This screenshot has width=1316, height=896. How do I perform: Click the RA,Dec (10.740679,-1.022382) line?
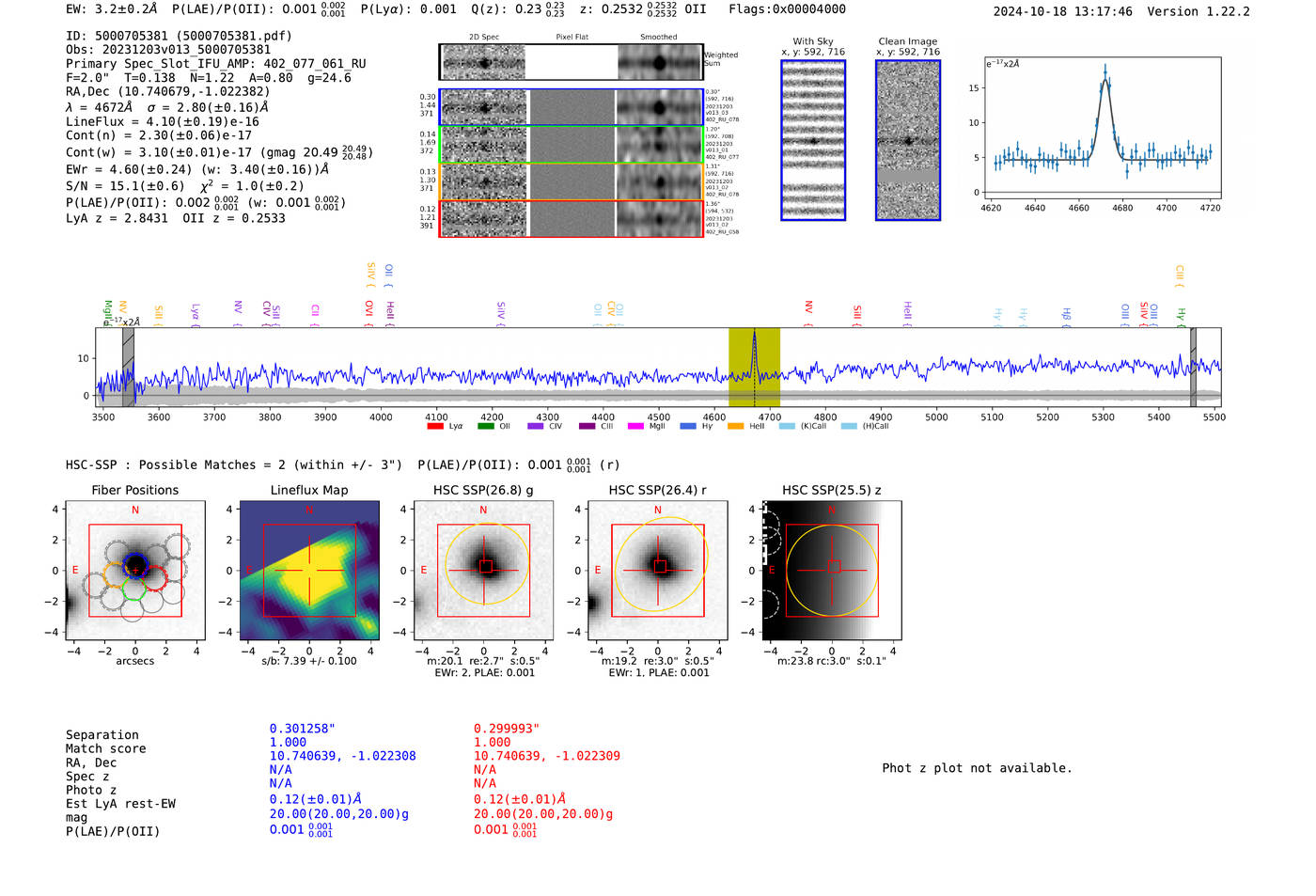pyautogui.click(x=167, y=91)
